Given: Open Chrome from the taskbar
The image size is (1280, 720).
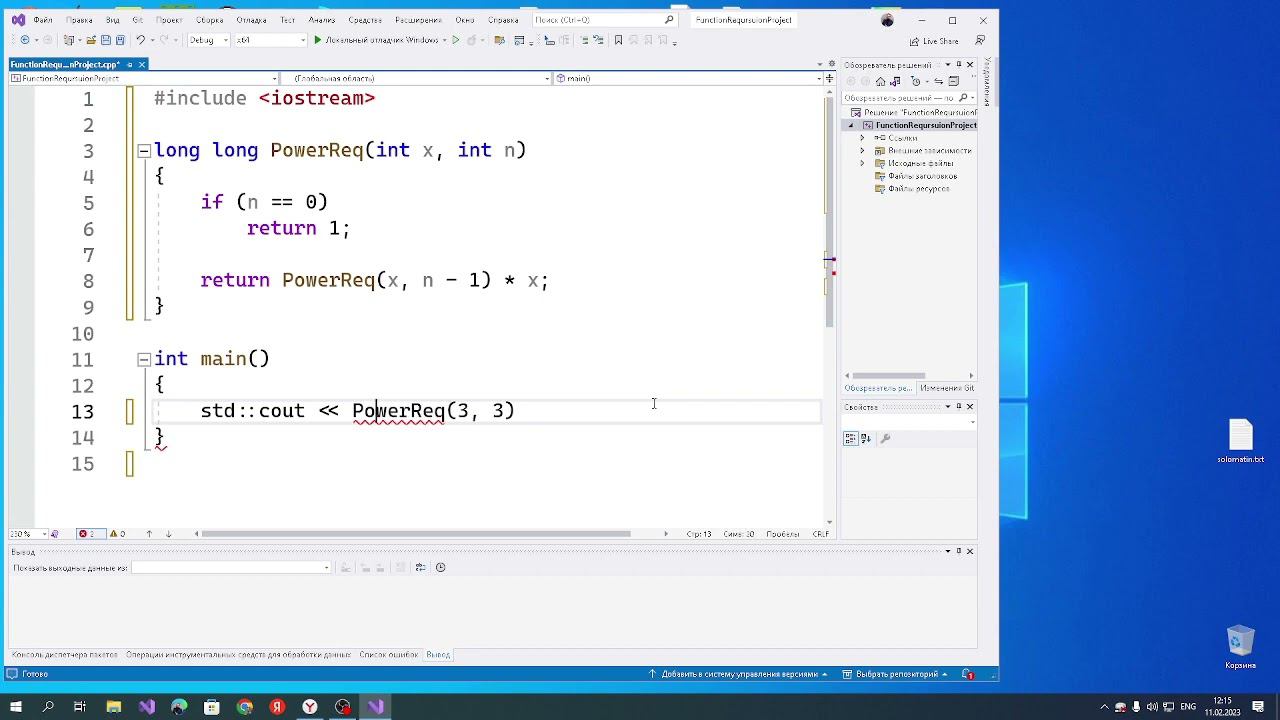Looking at the screenshot, I should coord(245,707).
